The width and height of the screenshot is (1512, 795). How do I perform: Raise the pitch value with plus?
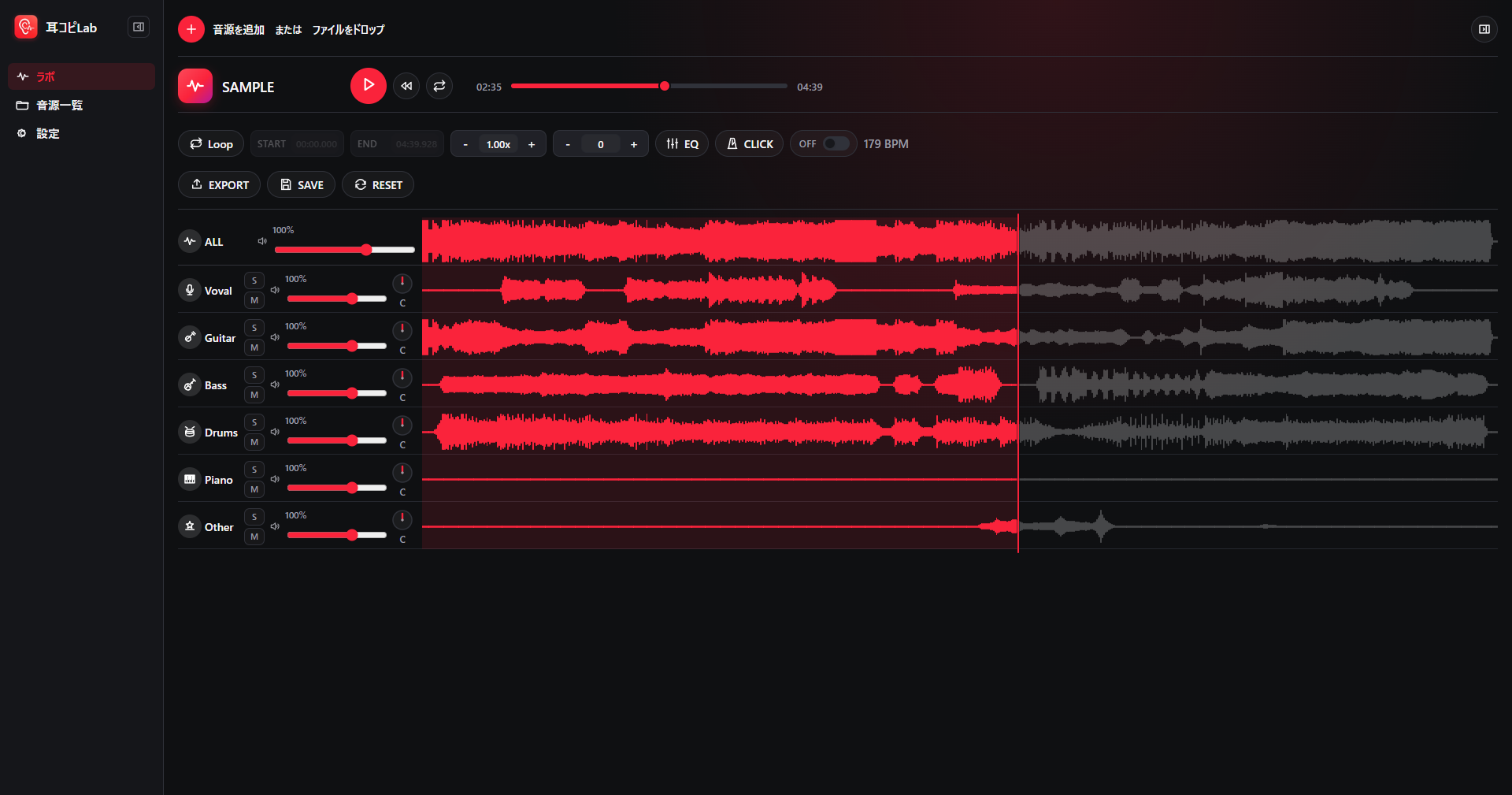click(x=634, y=144)
